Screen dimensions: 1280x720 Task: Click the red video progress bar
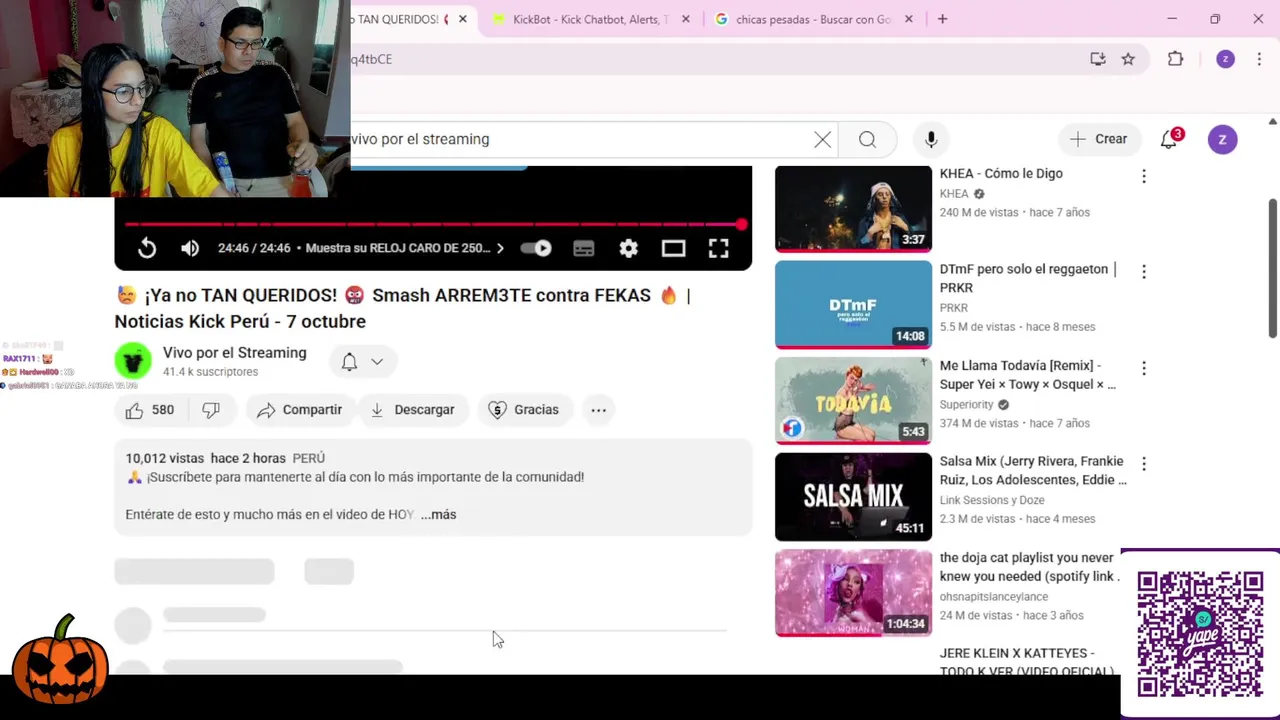[x=432, y=224]
